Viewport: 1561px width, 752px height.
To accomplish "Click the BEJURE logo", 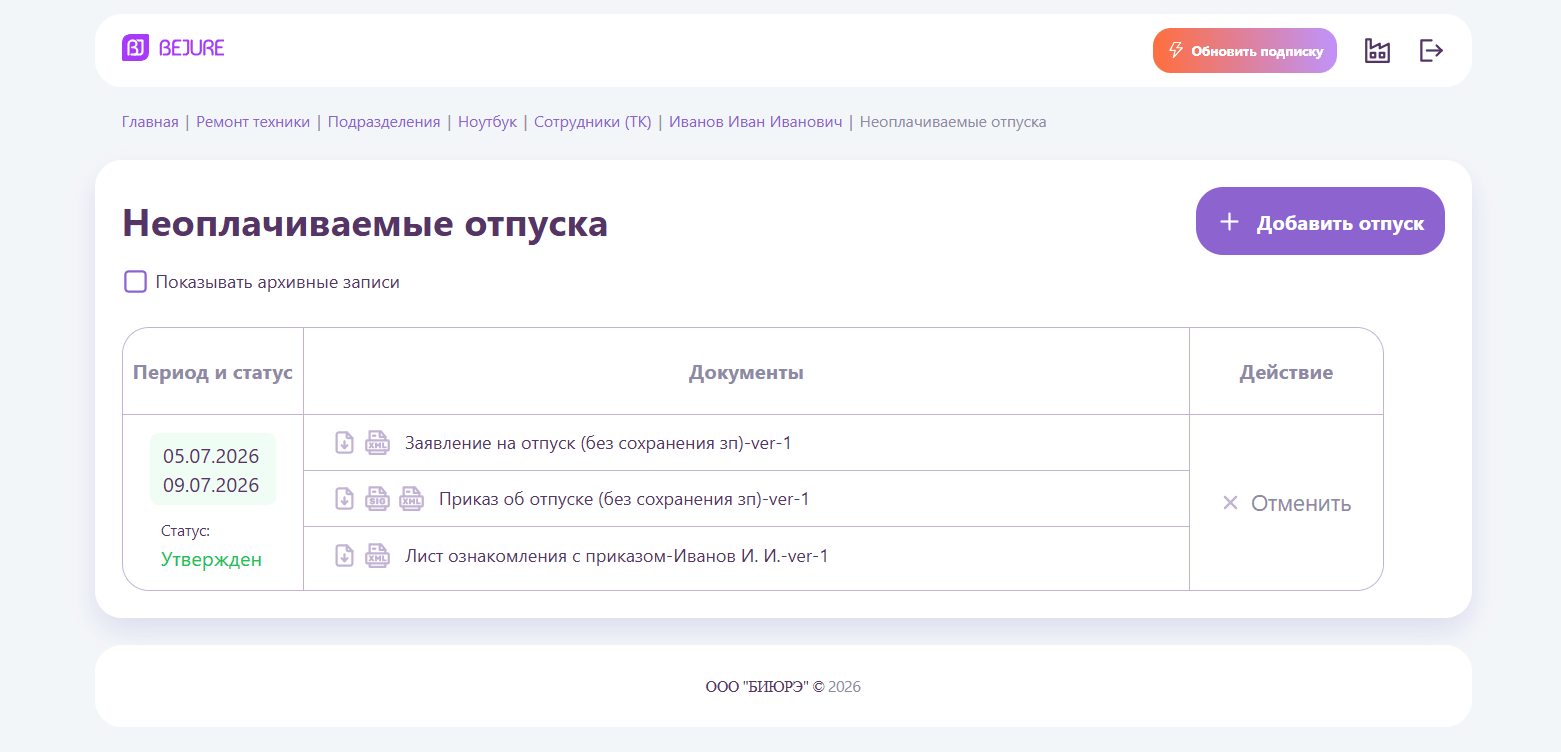I will [173, 48].
